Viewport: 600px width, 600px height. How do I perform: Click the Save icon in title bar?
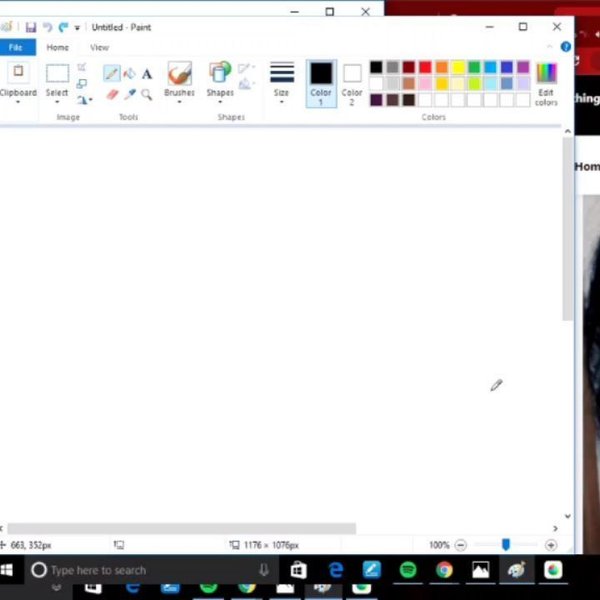coord(31,27)
